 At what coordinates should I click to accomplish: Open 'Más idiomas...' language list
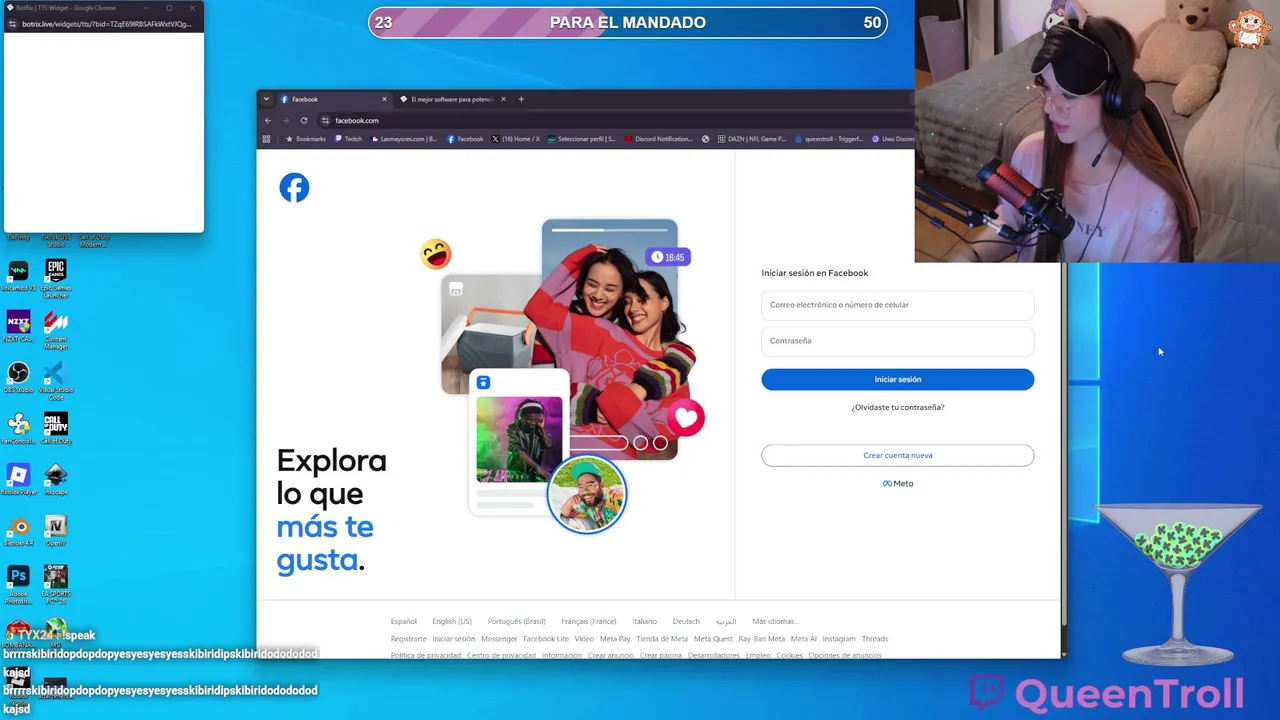coord(774,621)
